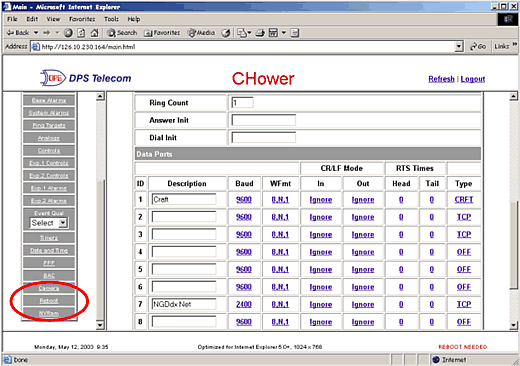Image resolution: width=520 pixels, height=366 pixels.
Task: Expand the address bar dropdown
Action: coord(459,47)
